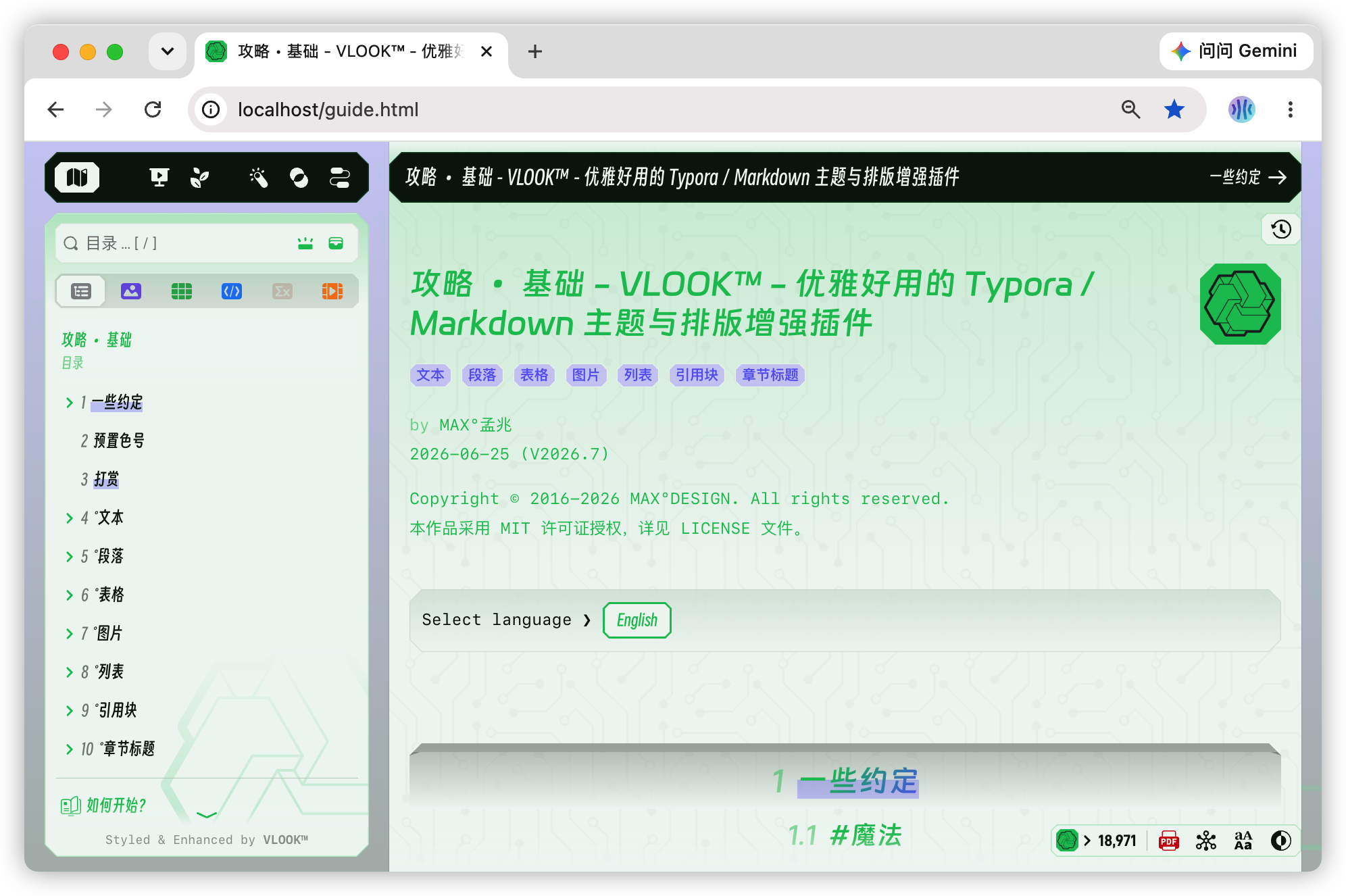Expand the 8 列表 outline chapter
This screenshot has width=1346, height=896.
[x=70, y=672]
